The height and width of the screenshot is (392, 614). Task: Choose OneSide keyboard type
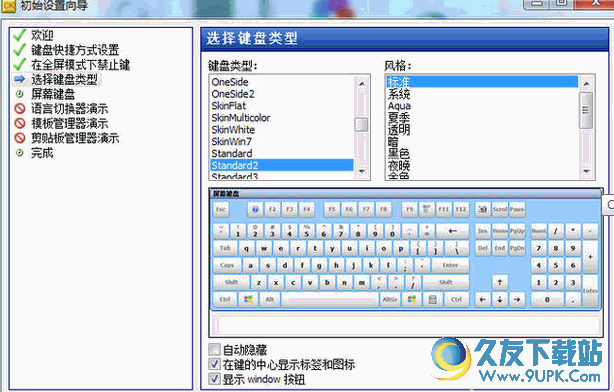click(x=282, y=82)
